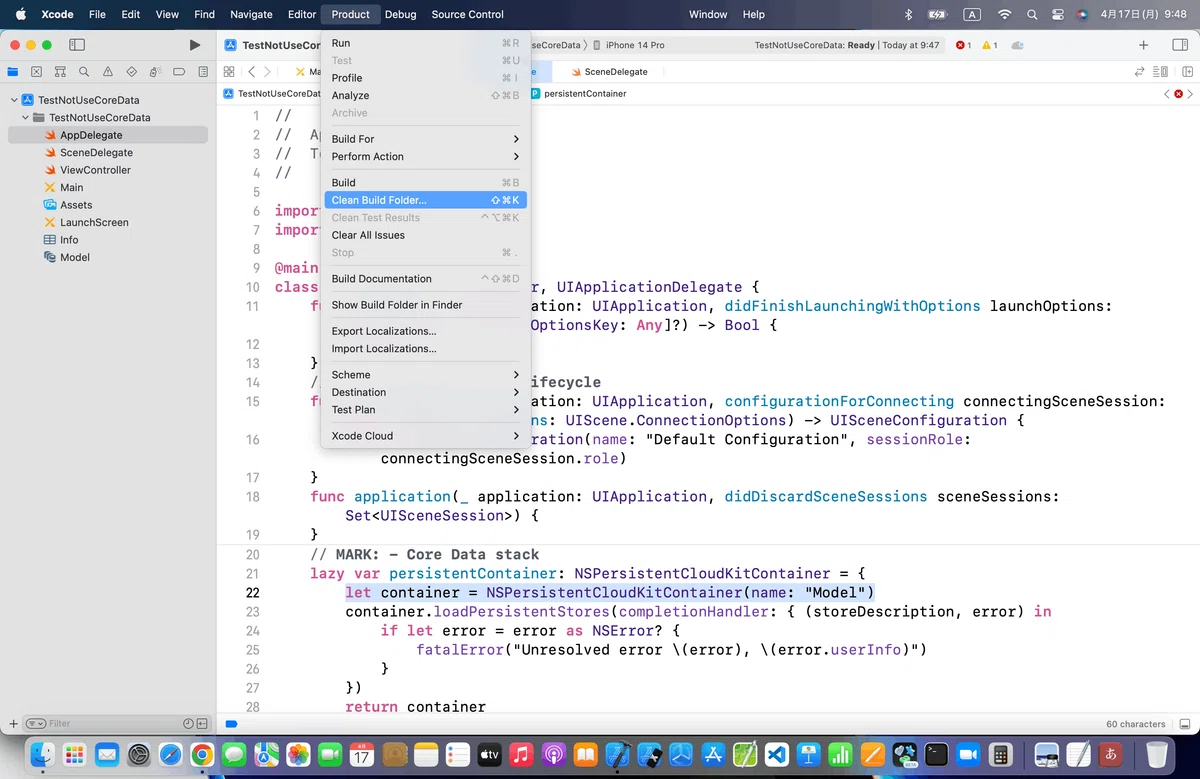Expand the Perform Action submenu
Image resolution: width=1200 pixels, height=779 pixels.
[425, 157]
